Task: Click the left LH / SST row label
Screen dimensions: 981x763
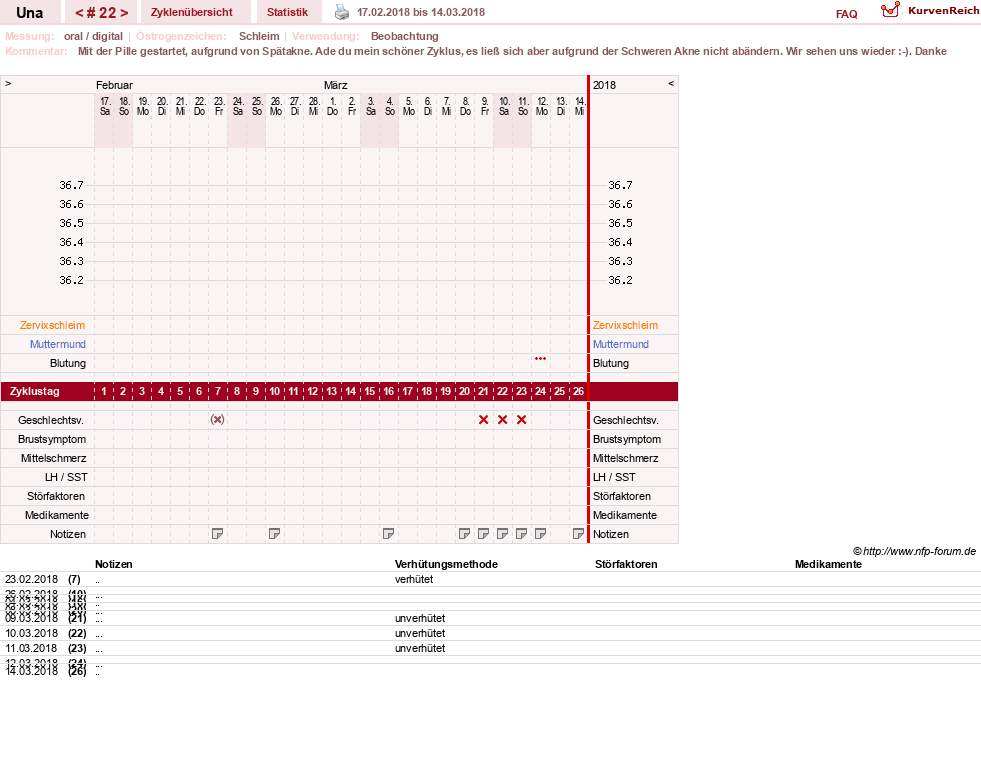Action: [66, 477]
